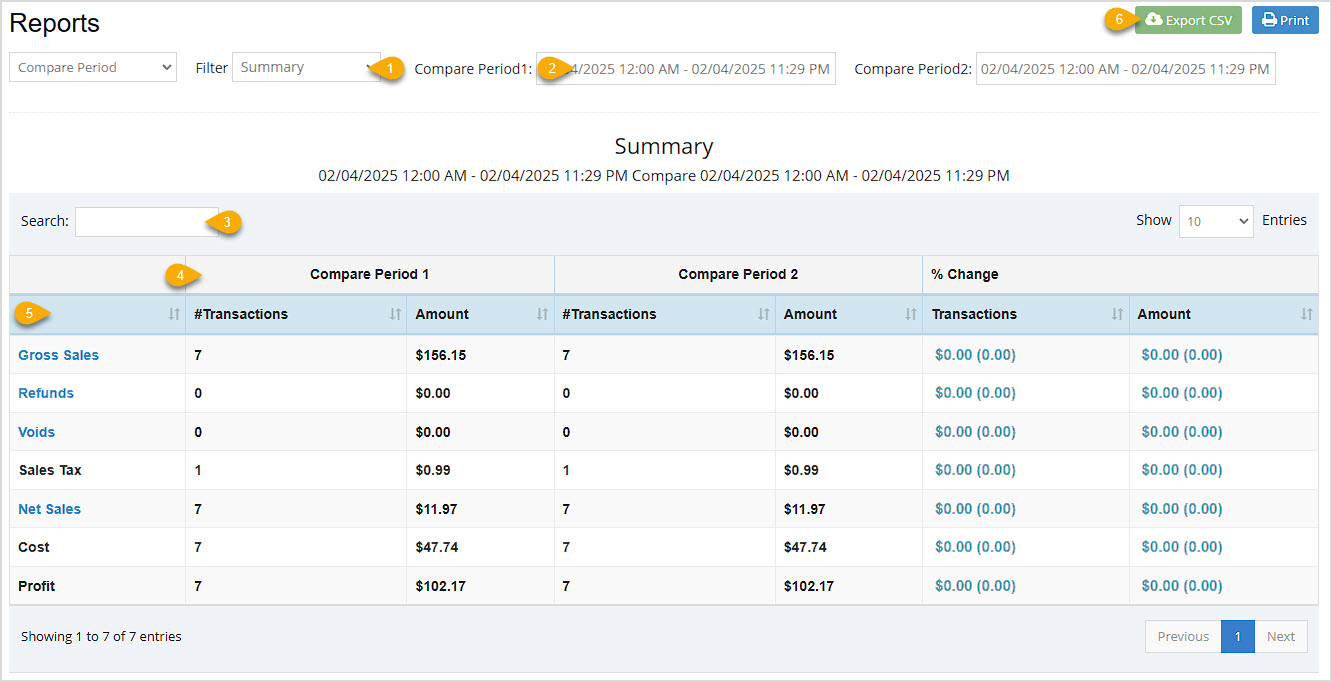View the Refunds report details
The height and width of the screenshot is (682, 1332).
pyautogui.click(x=45, y=393)
